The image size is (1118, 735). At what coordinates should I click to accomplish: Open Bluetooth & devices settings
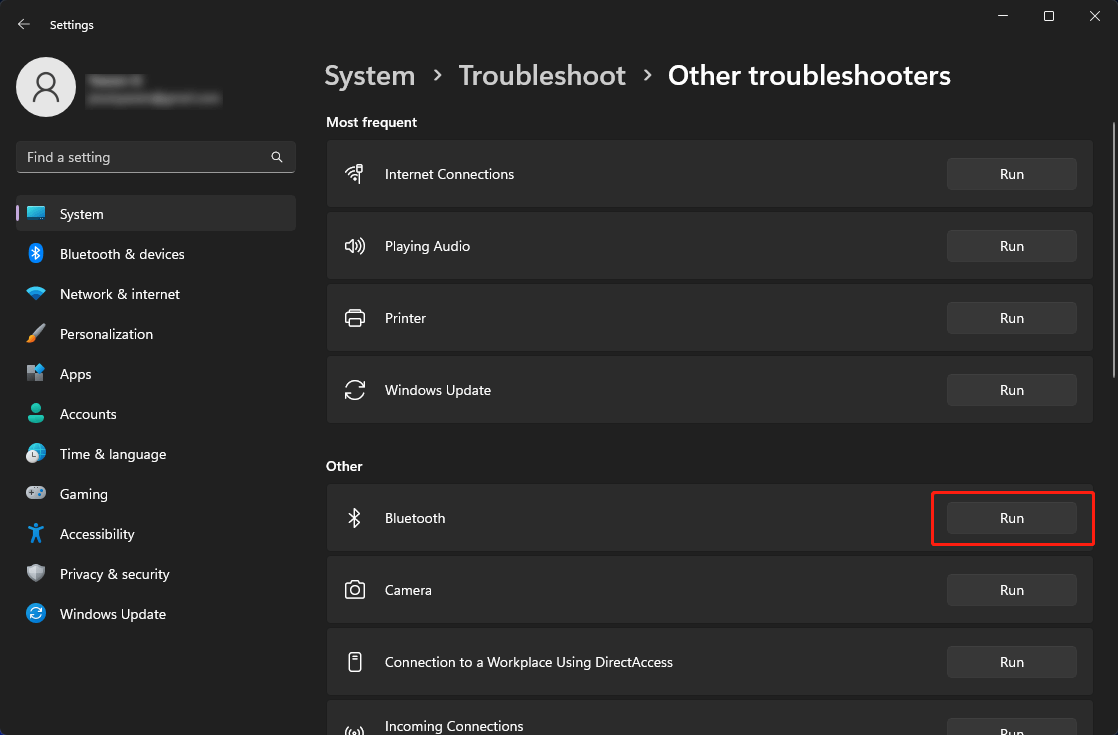coord(156,253)
